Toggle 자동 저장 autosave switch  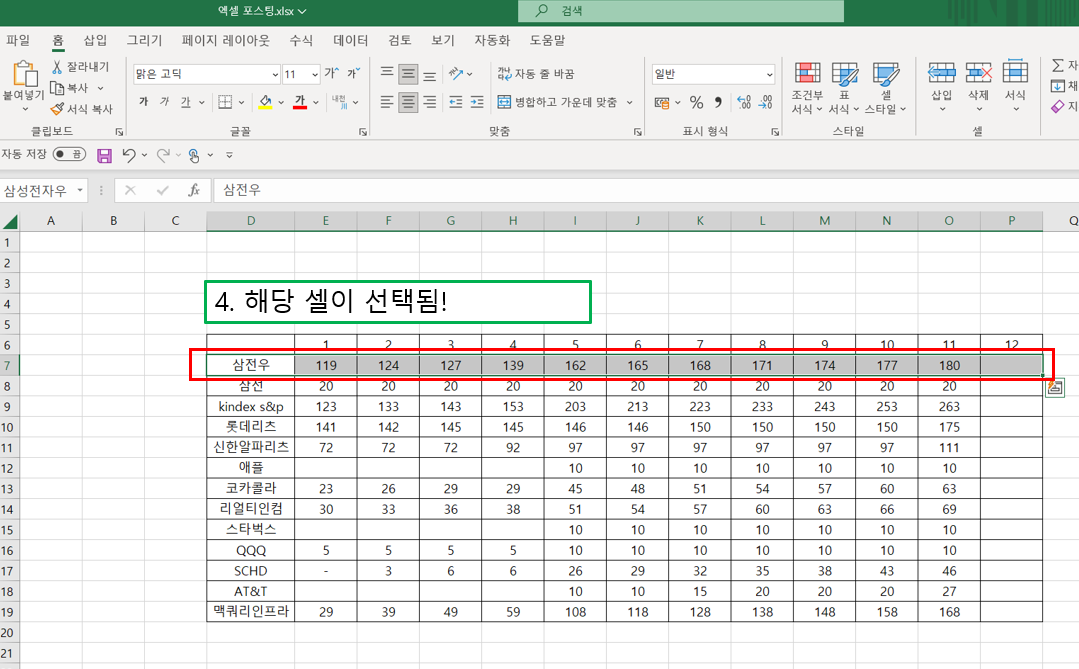coord(70,154)
